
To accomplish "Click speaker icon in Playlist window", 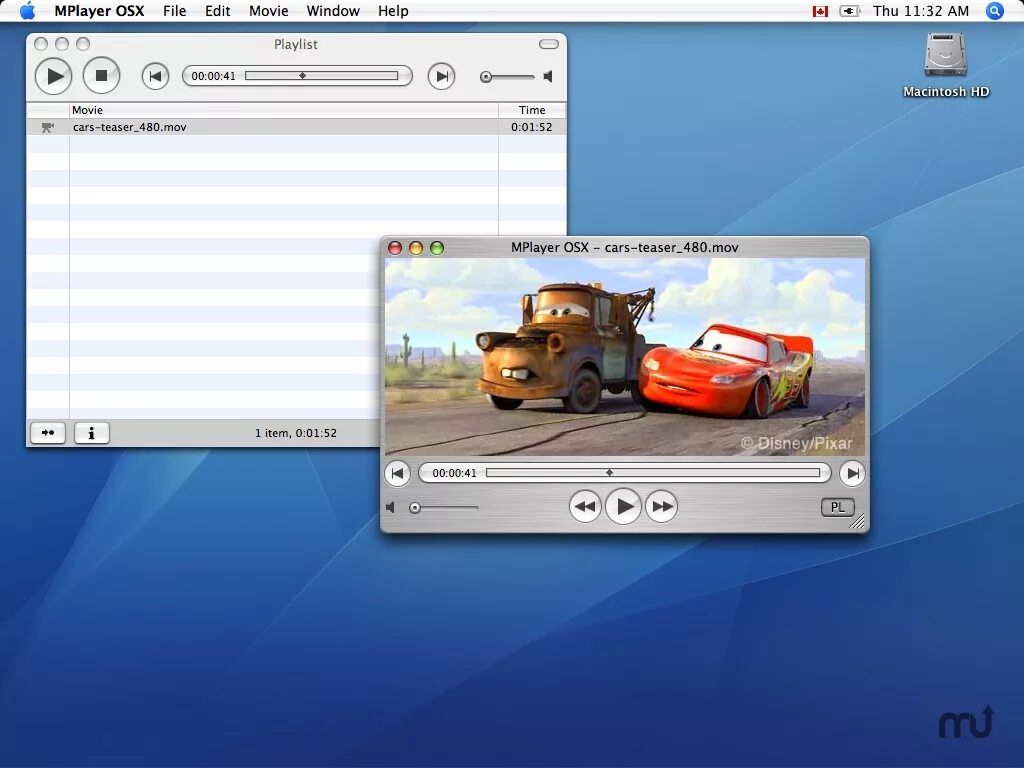I will coord(548,76).
